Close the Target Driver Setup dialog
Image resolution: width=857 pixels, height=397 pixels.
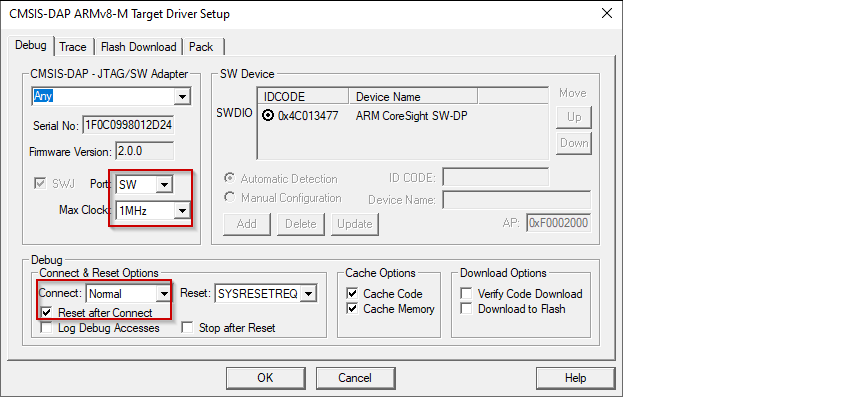point(607,14)
